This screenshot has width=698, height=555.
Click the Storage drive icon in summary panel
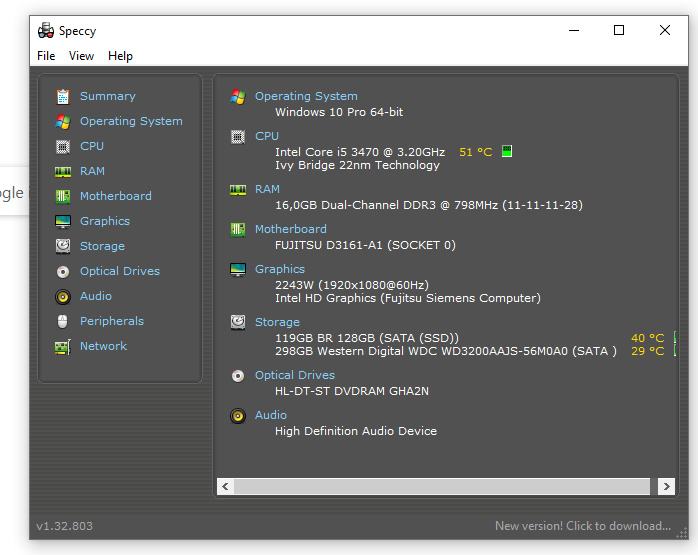click(238, 322)
